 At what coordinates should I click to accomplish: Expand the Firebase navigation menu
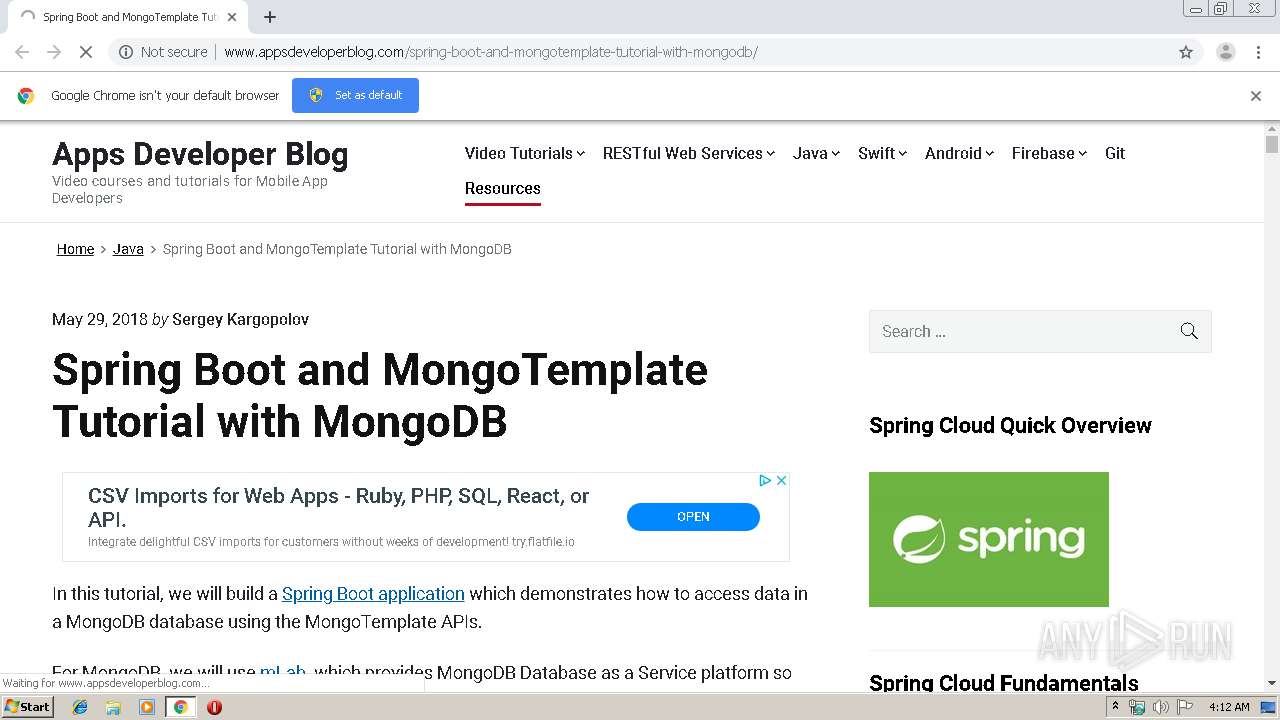[x=1049, y=153]
